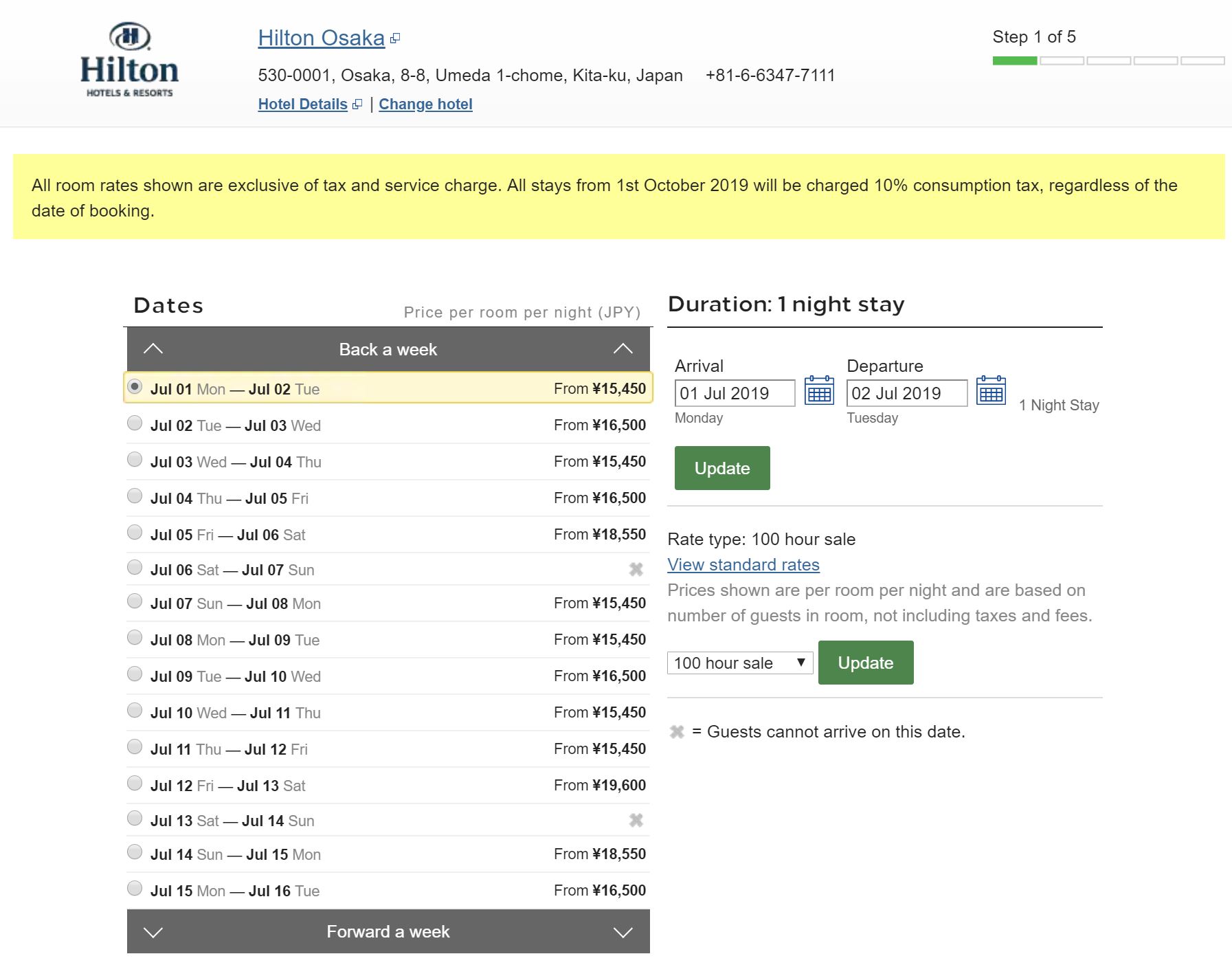Click the 1 Night Stay label

[x=1059, y=405]
